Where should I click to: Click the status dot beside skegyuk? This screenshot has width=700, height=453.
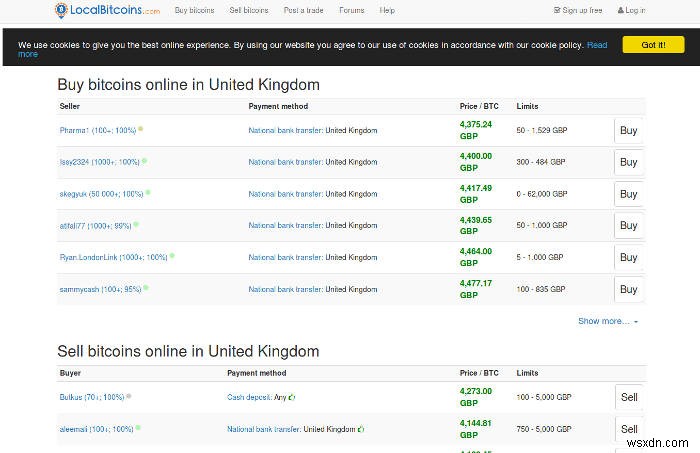(x=148, y=192)
